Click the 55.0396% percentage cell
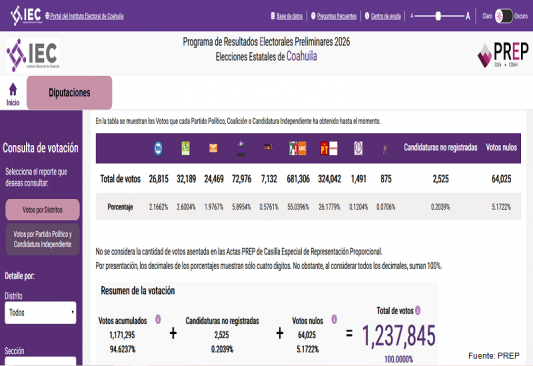This screenshot has height=366, width=533. 298,207
